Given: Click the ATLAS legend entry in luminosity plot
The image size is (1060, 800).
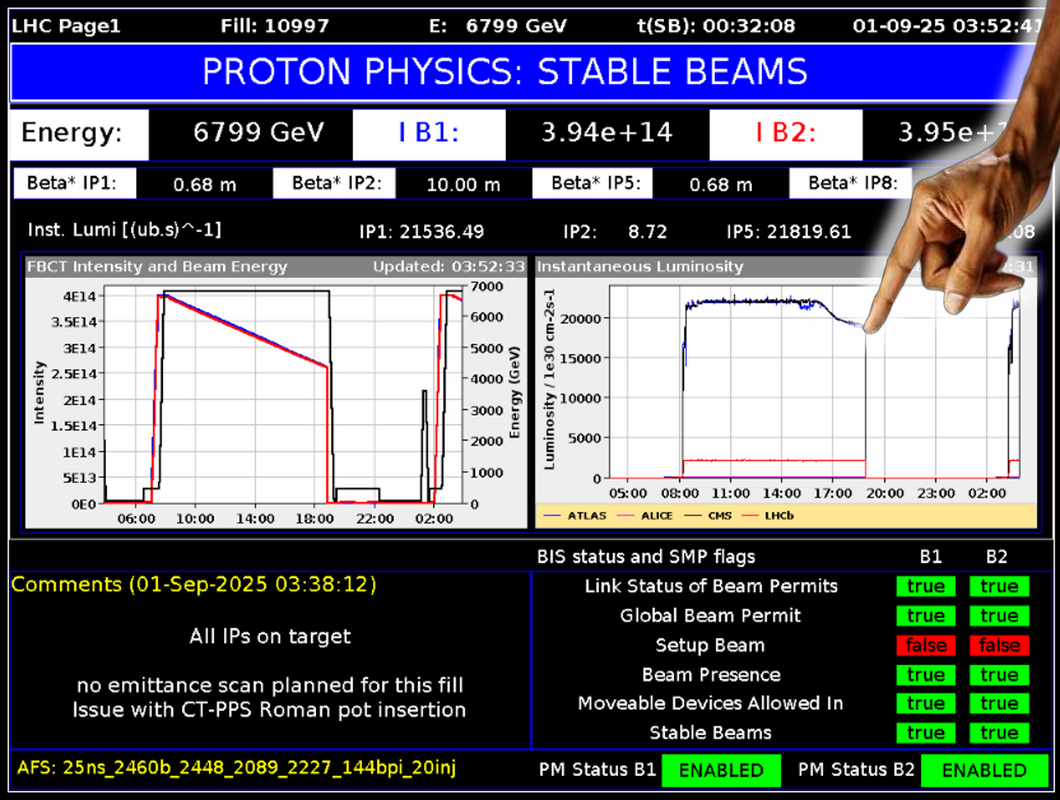Looking at the screenshot, I should tap(578, 516).
